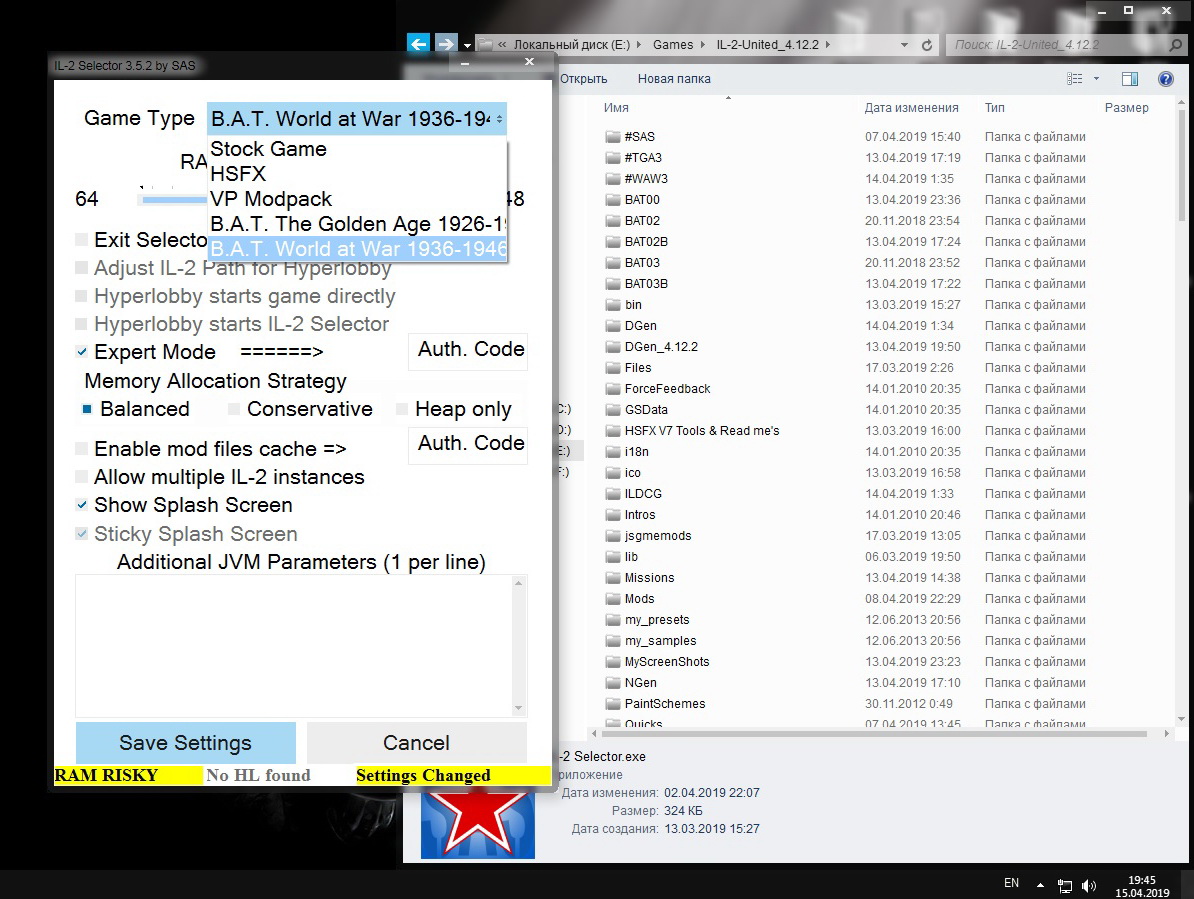Choose Stock Game from Game Type list

click(357, 149)
